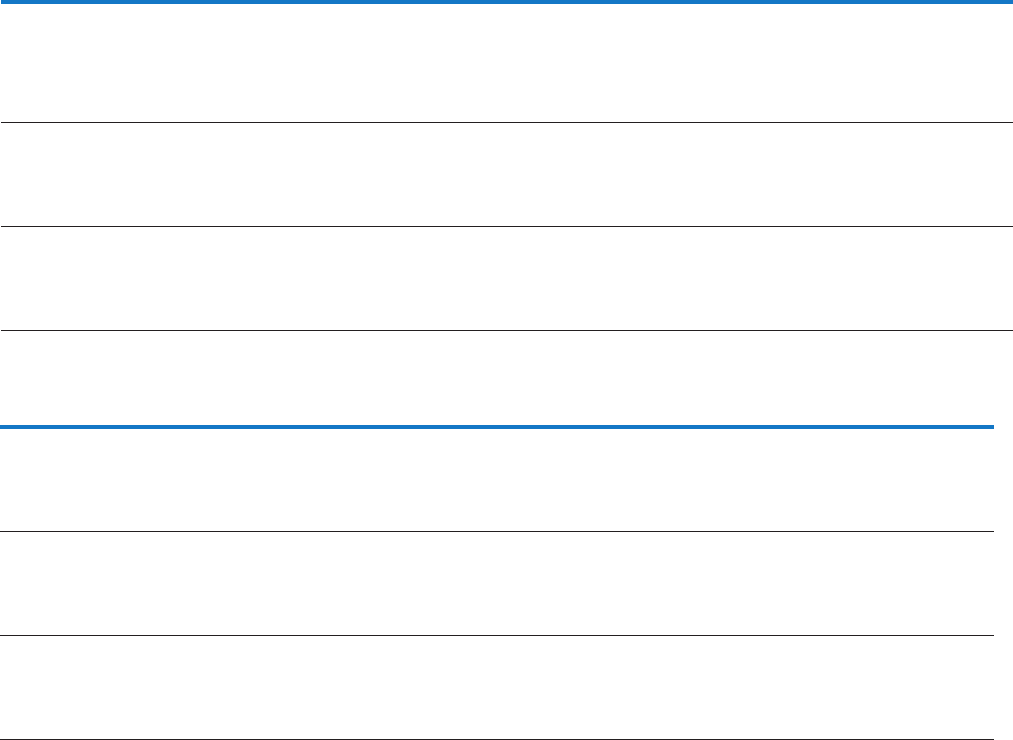
Task: Select the third empty row of upper table
Action: (506, 279)
